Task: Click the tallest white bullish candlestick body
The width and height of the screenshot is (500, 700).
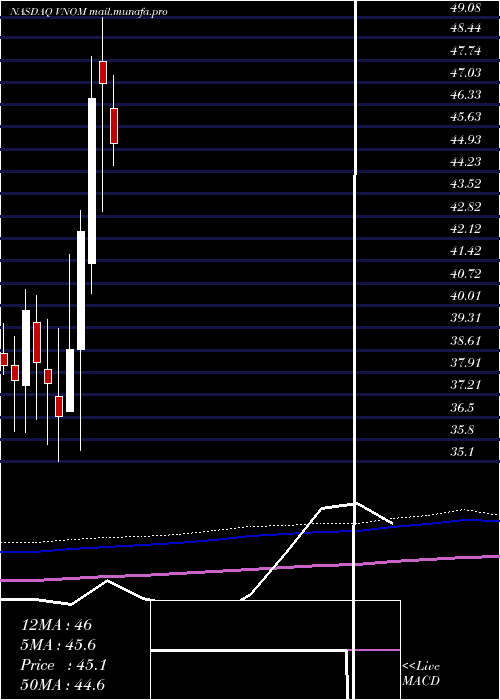Action: (x=92, y=181)
